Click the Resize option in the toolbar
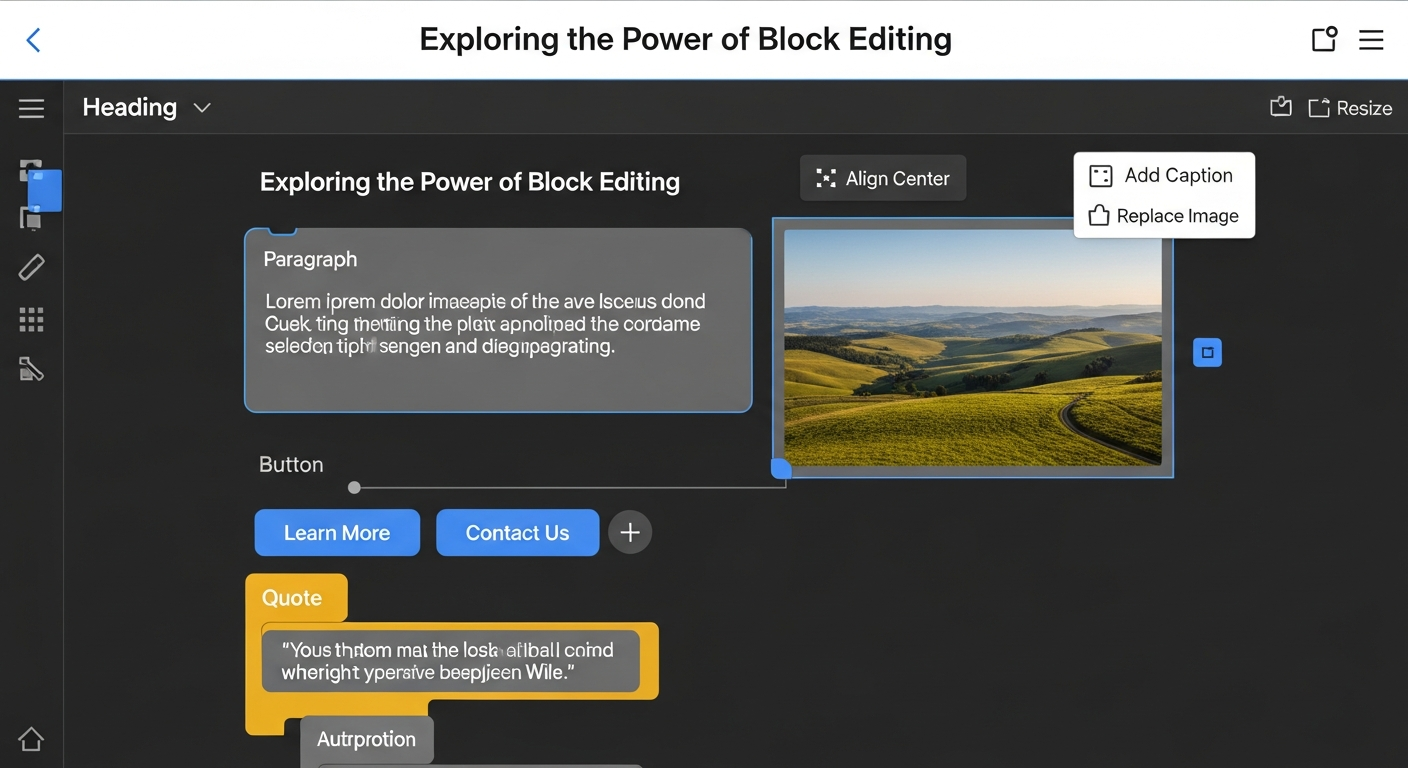Image resolution: width=1408 pixels, height=768 pixels. click(x=1350, y=108)
